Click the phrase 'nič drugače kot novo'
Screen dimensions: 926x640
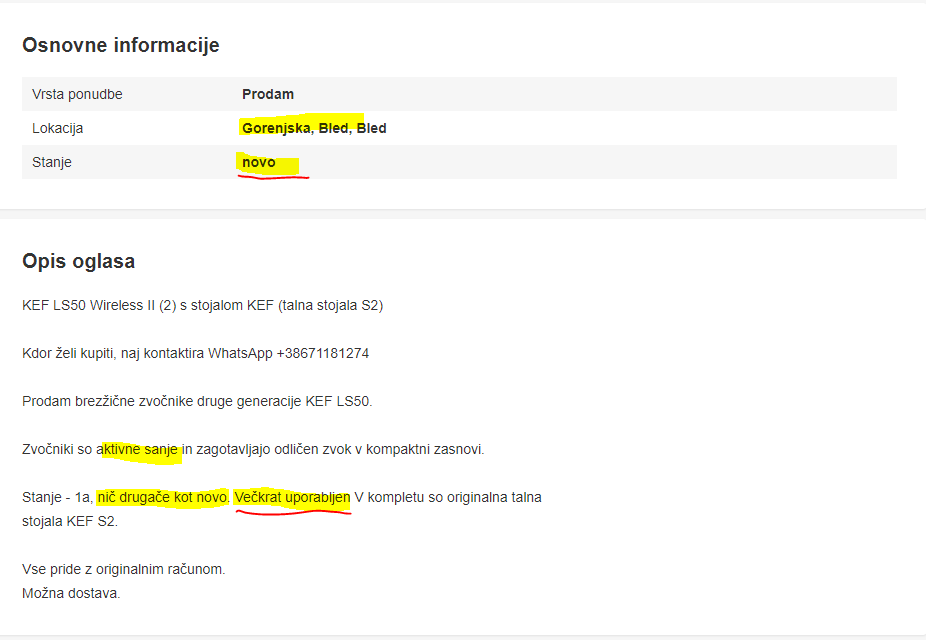click(162, 497)
